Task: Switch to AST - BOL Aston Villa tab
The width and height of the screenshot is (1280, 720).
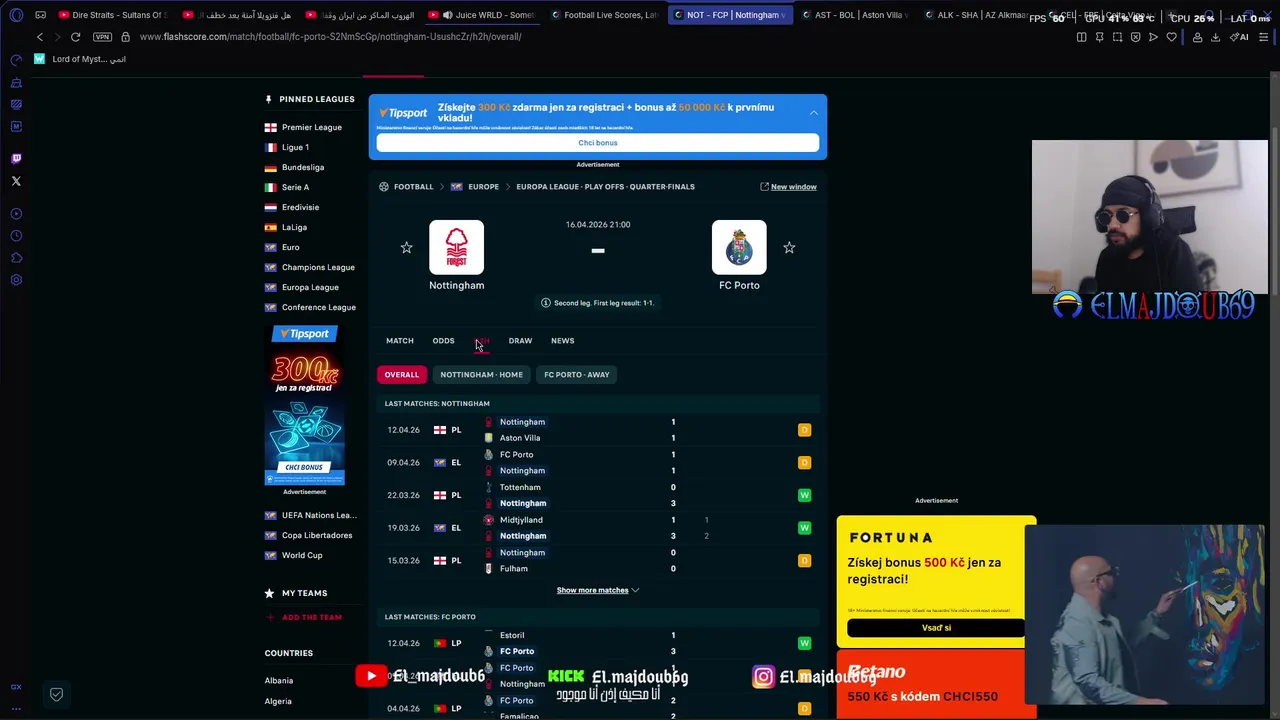Action: tap(853, 15)
